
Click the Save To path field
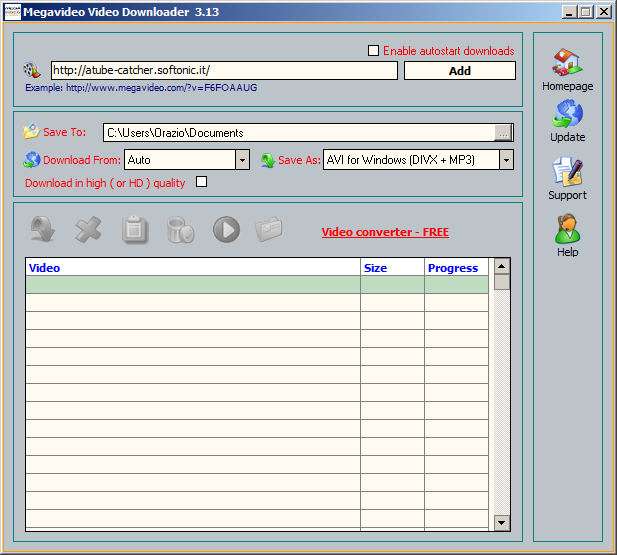(299, 133)
